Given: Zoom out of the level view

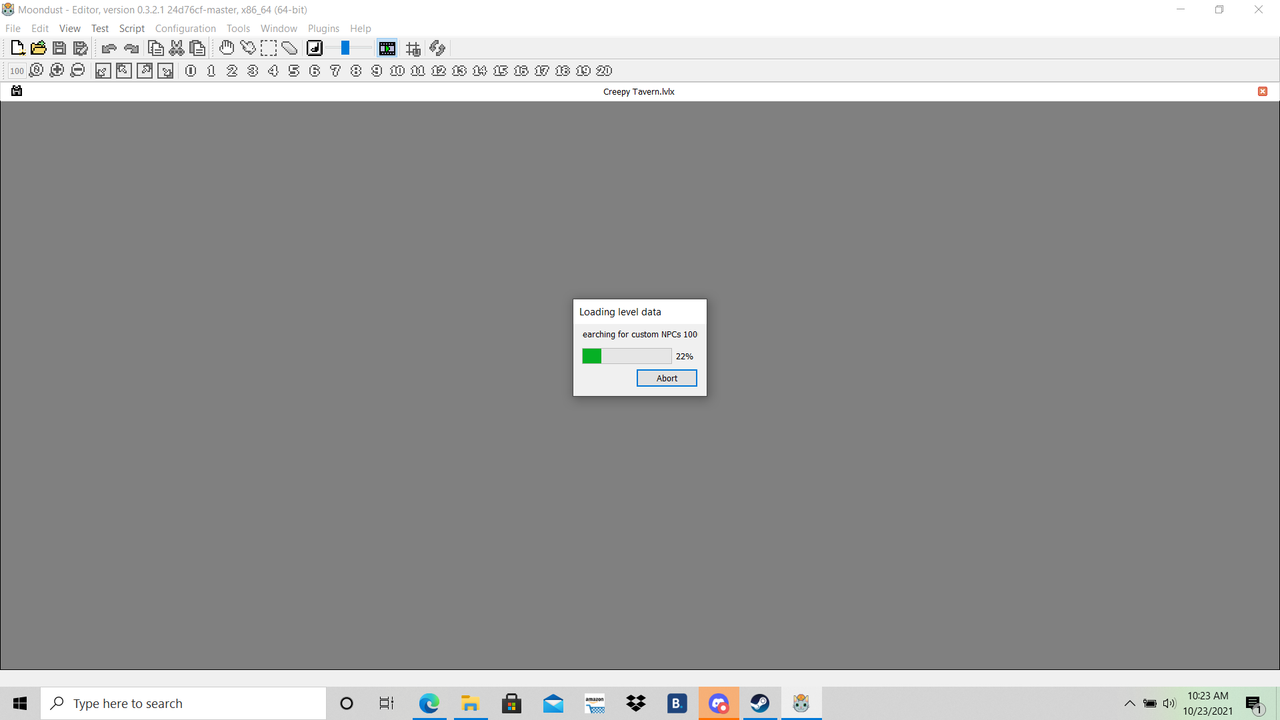Looking at the screenshot, I should tap(77, 70).
